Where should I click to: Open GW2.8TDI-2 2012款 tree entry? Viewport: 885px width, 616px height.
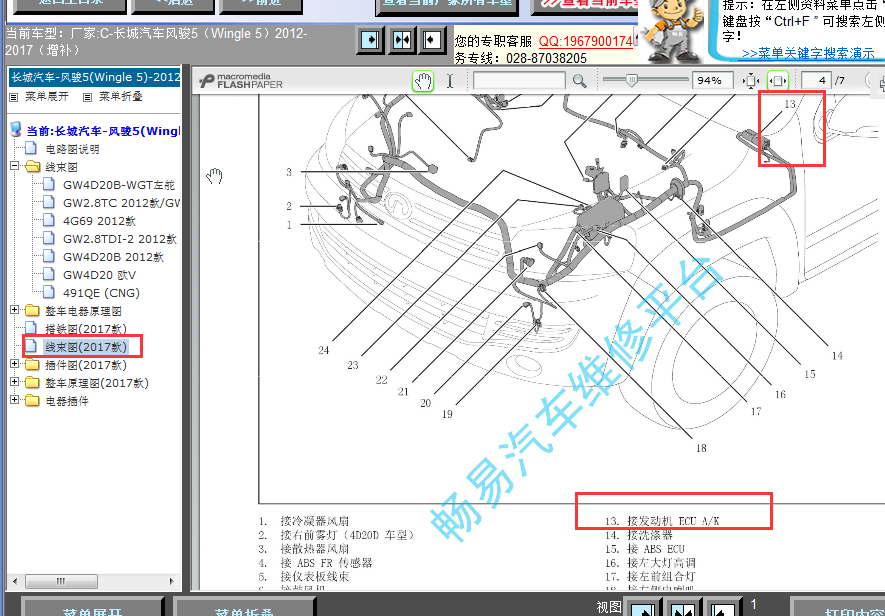(120, 239)
